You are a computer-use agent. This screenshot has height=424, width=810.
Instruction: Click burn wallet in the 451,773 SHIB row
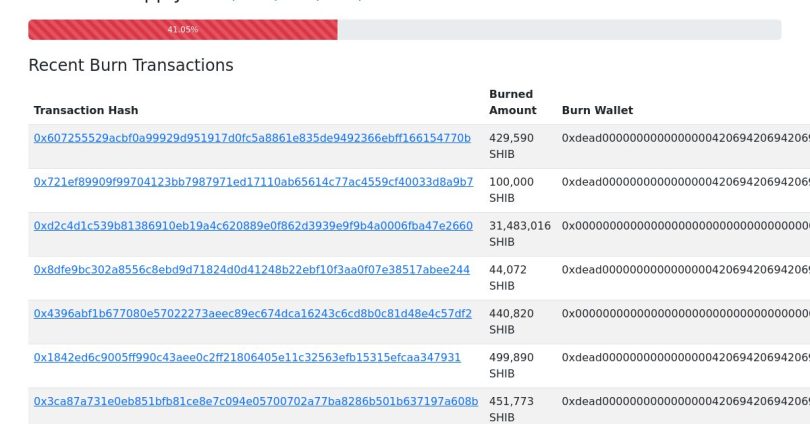tap(685, 402)
